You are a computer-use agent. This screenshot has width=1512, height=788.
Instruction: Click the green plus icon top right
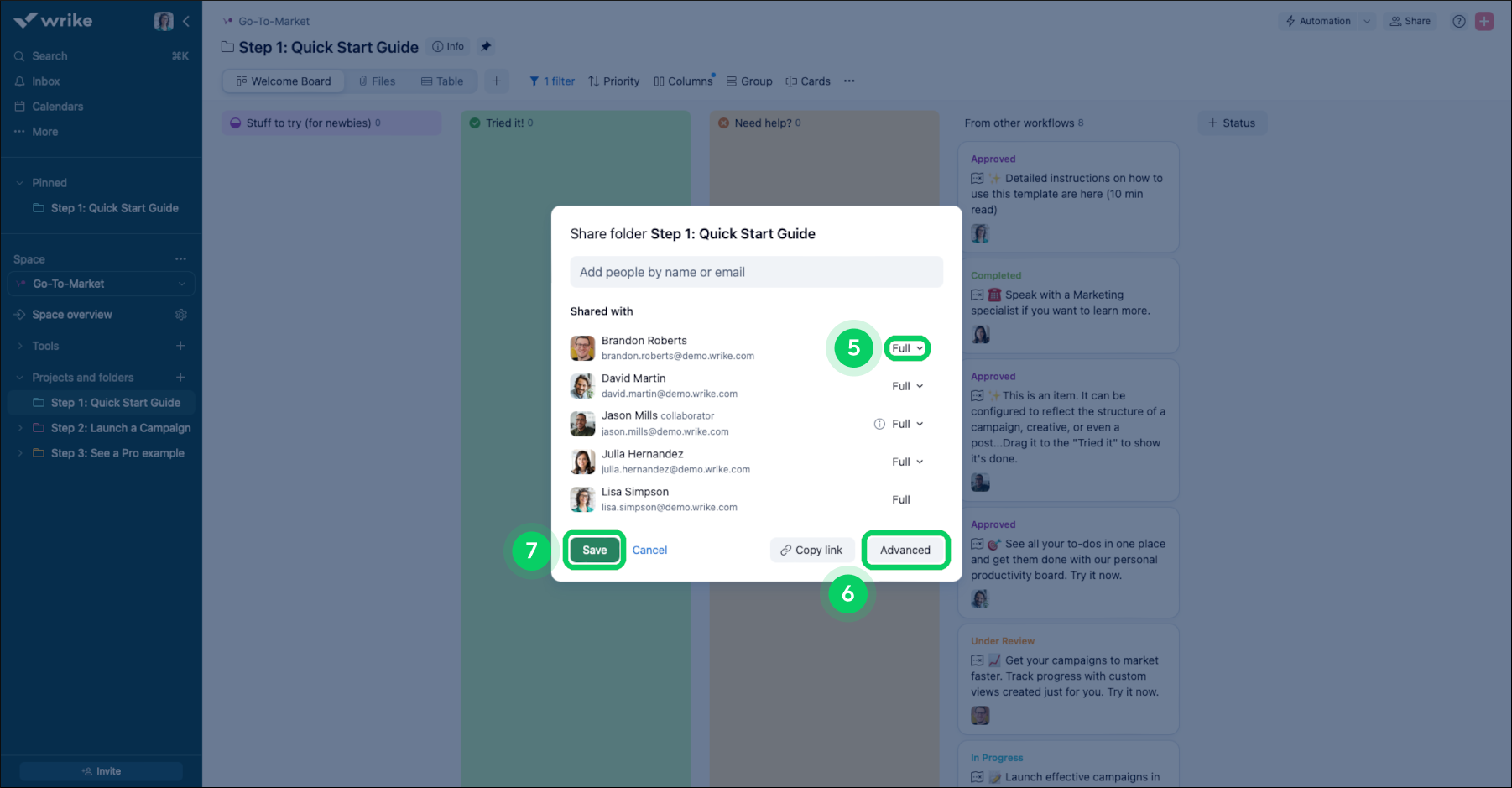click(1483, 21)
